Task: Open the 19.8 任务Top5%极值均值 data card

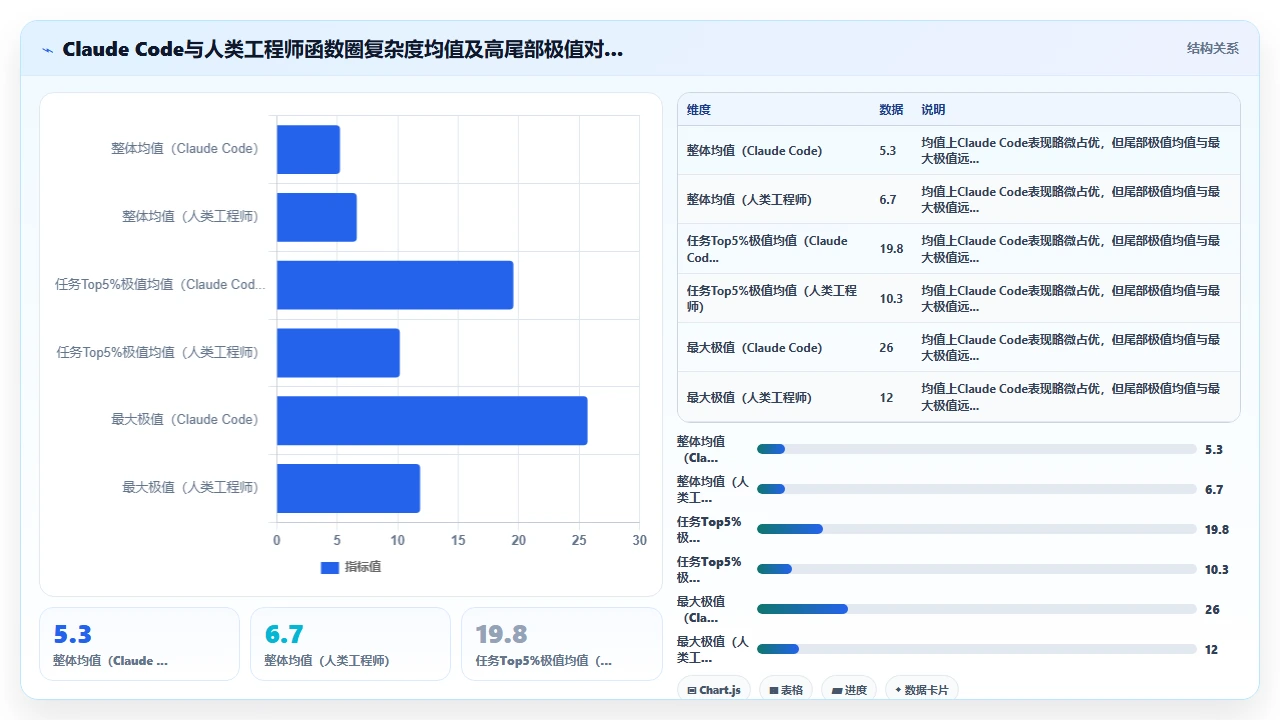Action: click(562, 644)
